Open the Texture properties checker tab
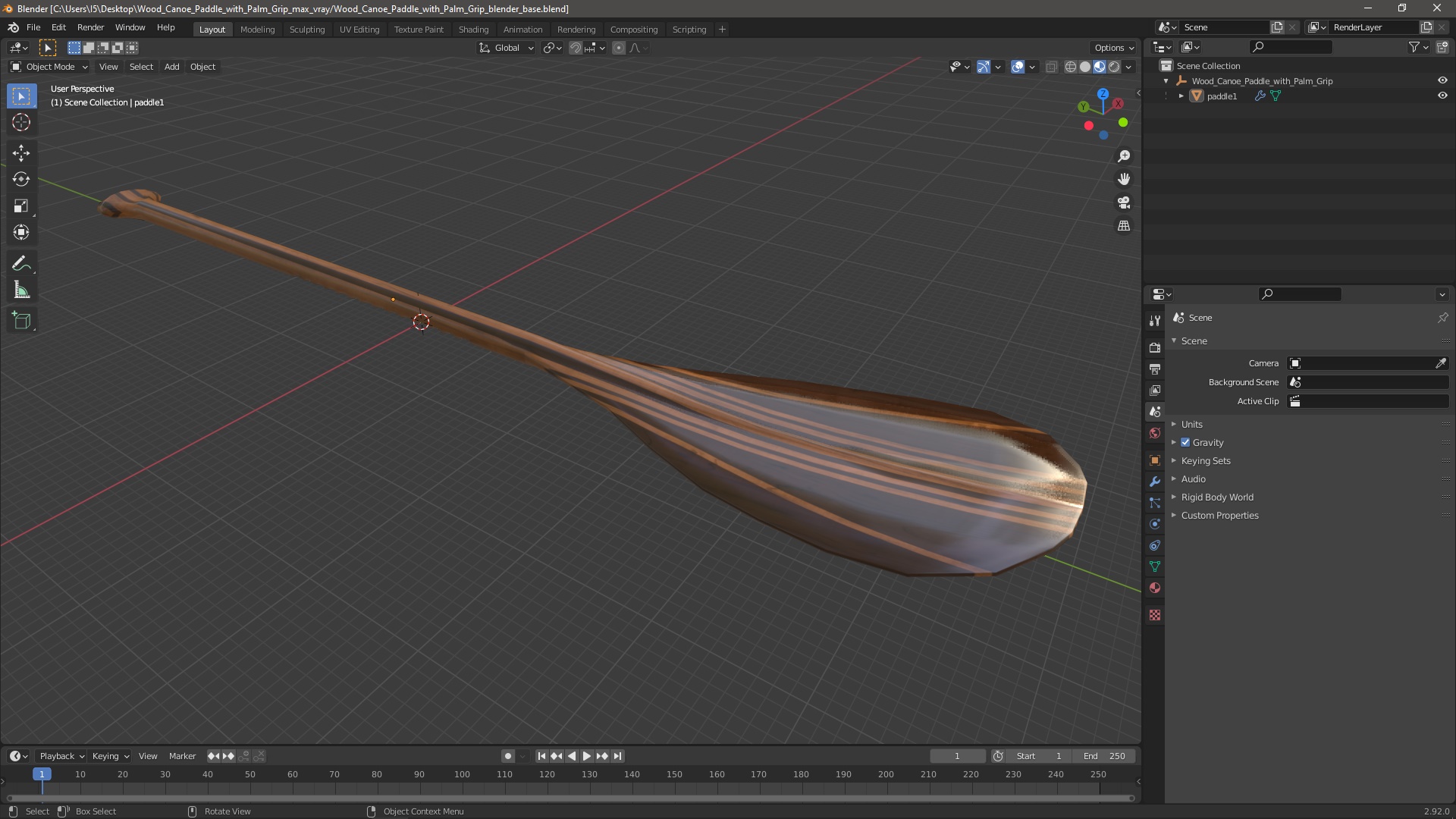 [1155, 615]
